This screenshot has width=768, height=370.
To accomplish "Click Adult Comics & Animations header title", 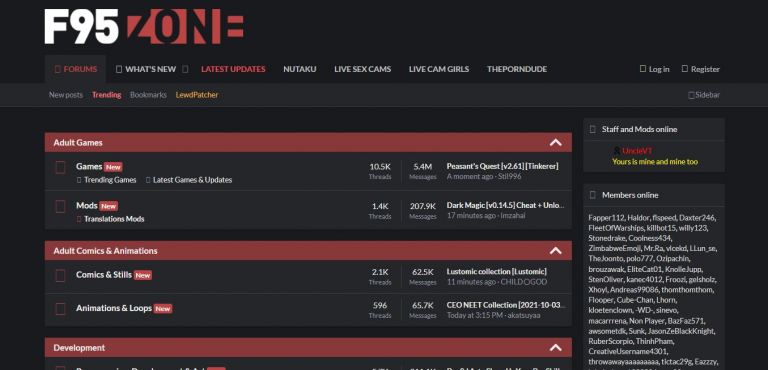I will (x=105, y=250).
